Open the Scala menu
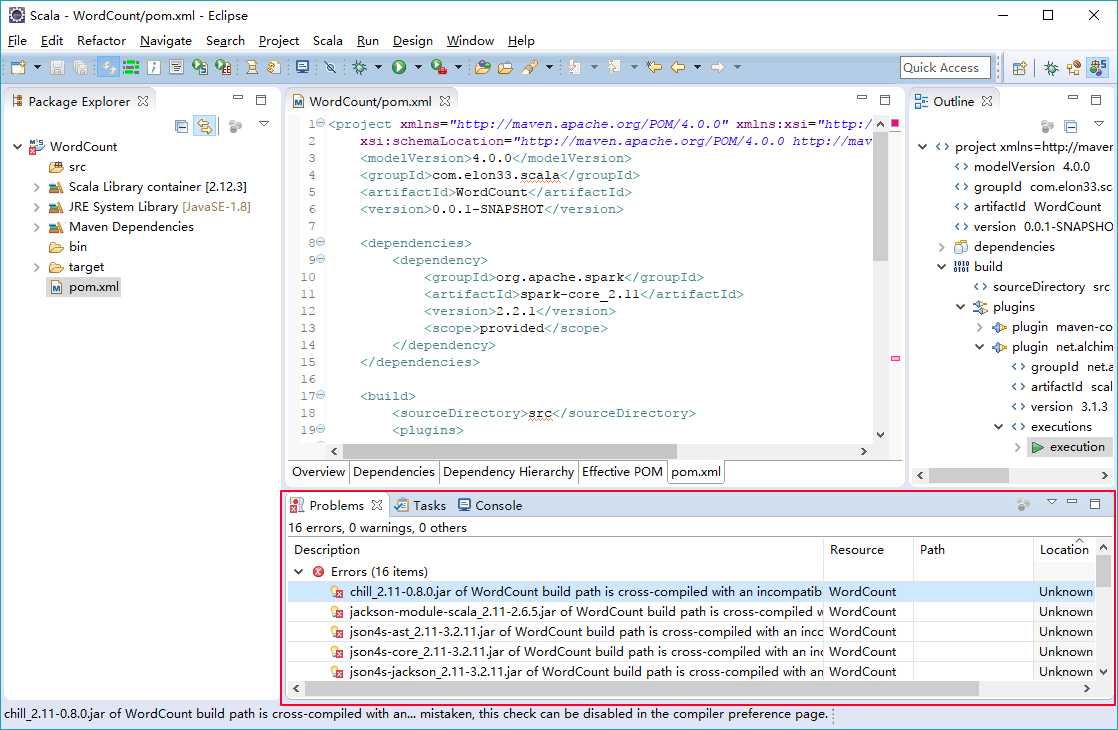The height and width of the screenshot is (730, 1118). [x=328, y=41]
